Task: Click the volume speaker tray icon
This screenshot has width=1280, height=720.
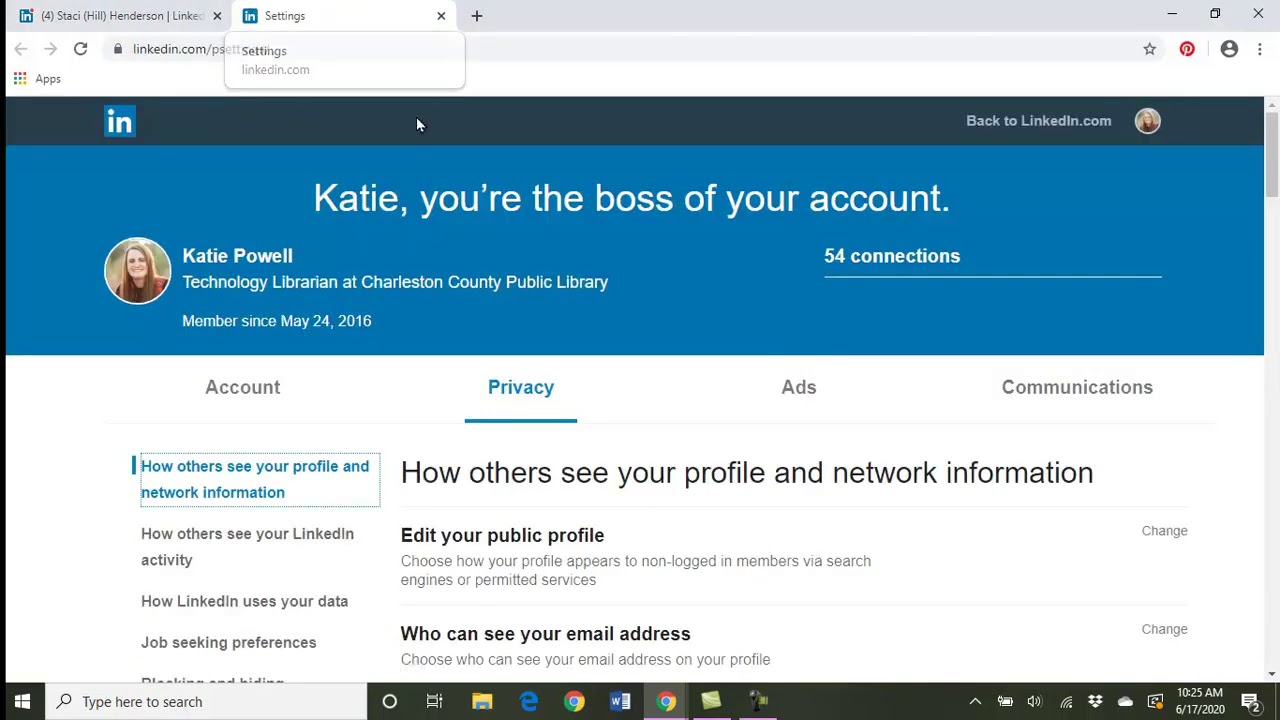Action: pyautogui.click(x=1034, y=702)
